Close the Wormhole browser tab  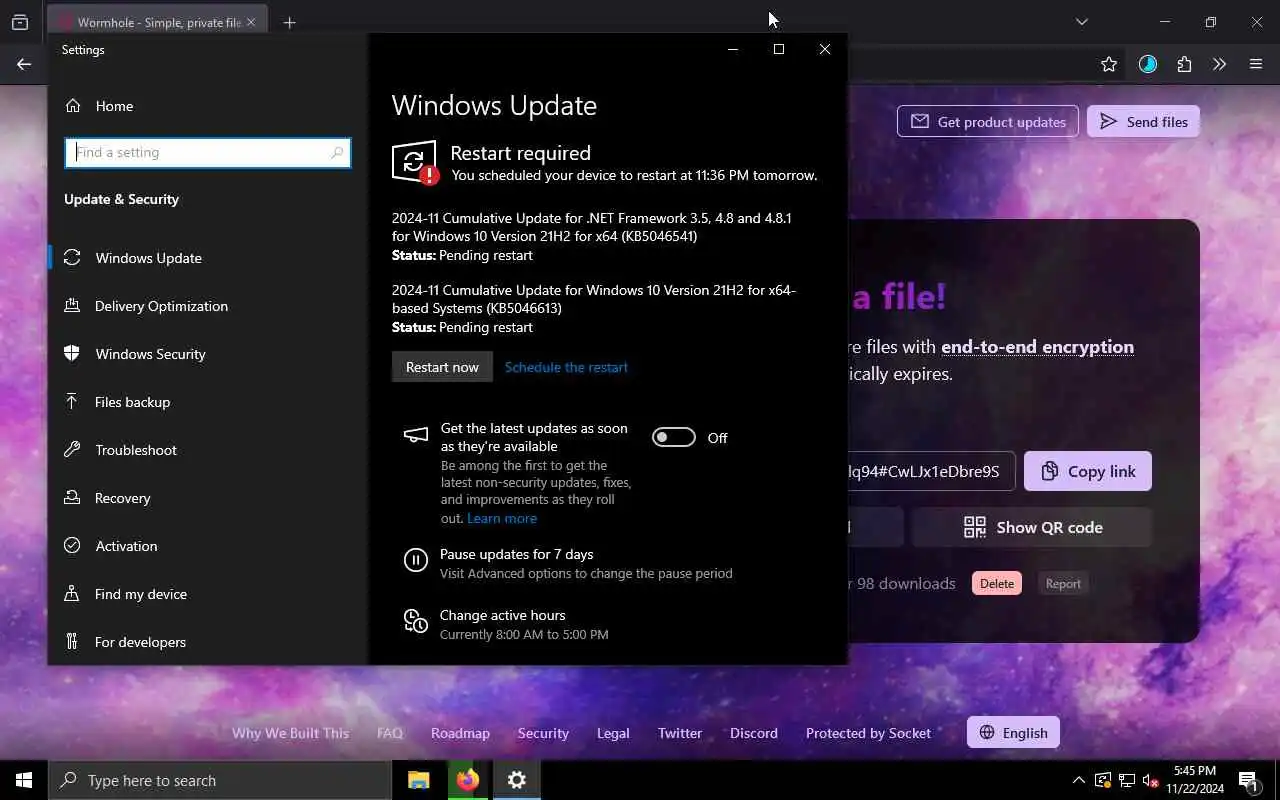[x=250, y=22]
